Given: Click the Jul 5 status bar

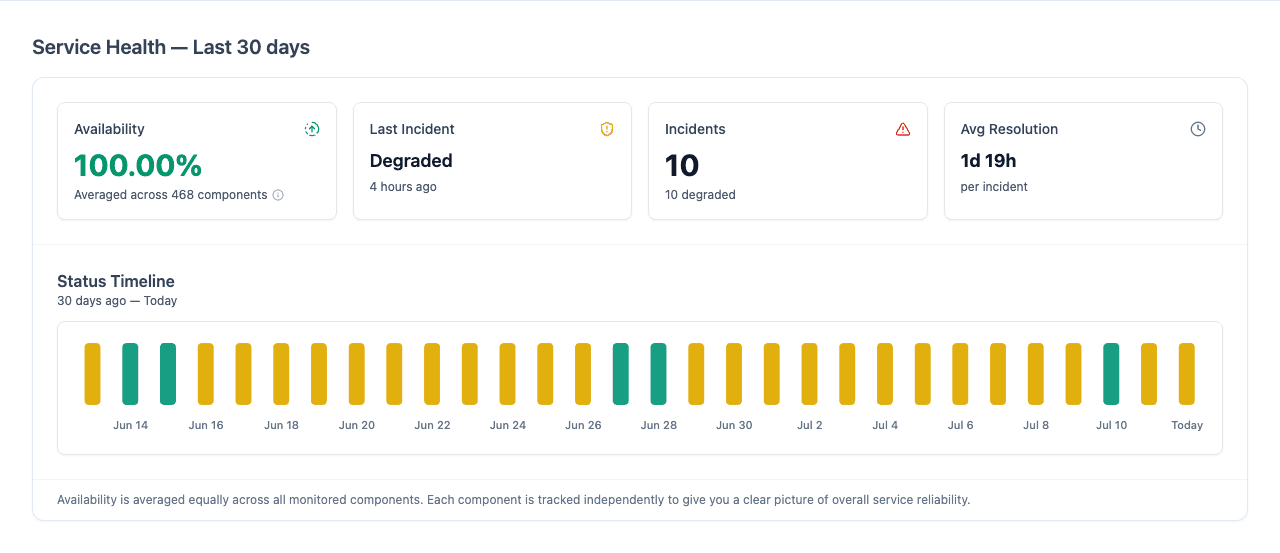Looking at the screenshot, I should click(x=923, y=374).
